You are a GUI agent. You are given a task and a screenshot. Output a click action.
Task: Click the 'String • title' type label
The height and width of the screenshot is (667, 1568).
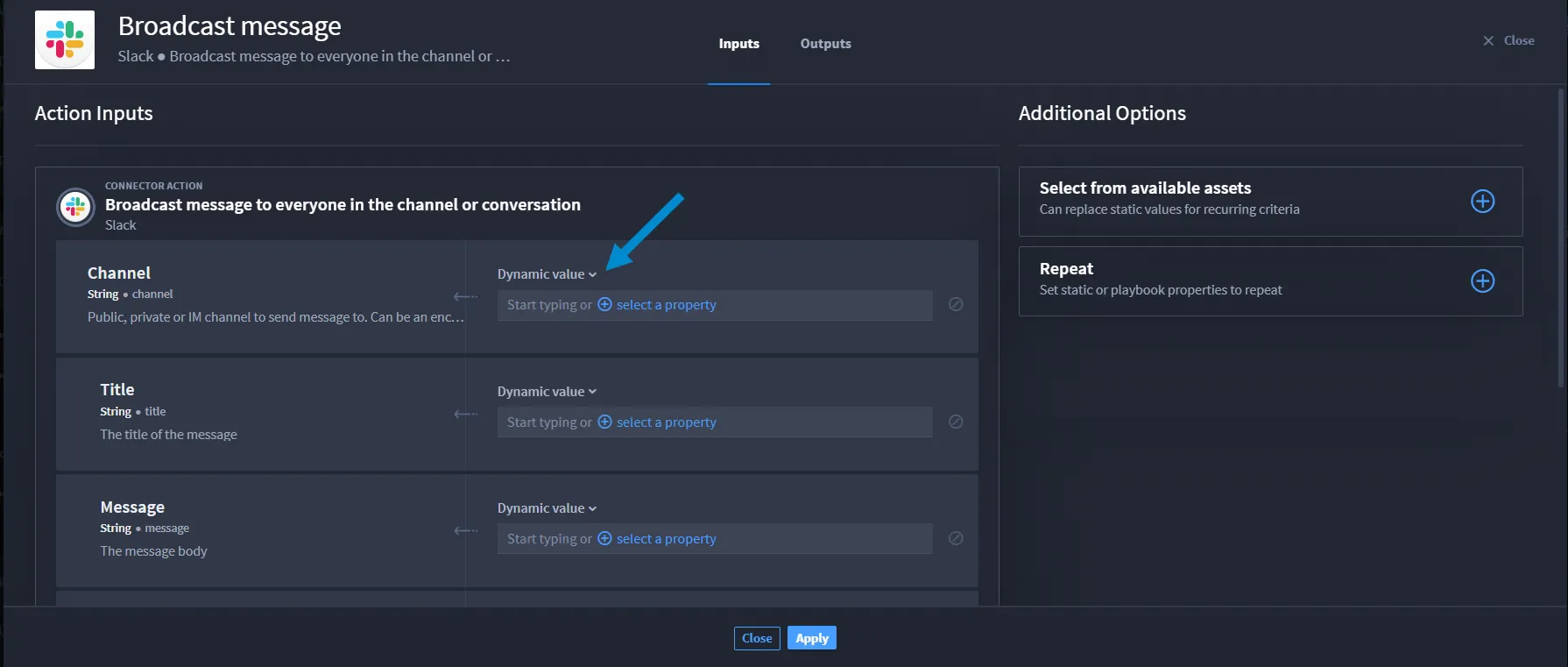pyautogui.click(x=132, y=412)
